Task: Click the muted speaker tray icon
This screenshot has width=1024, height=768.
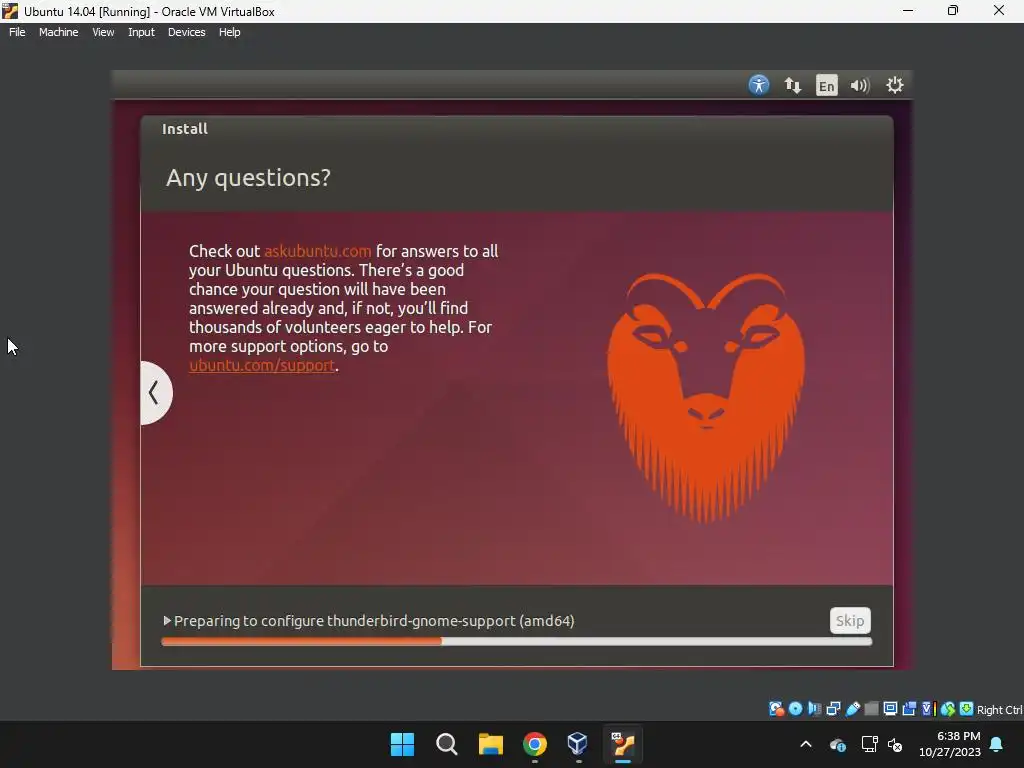Action: pyautogui.click(x=895, y=744)
